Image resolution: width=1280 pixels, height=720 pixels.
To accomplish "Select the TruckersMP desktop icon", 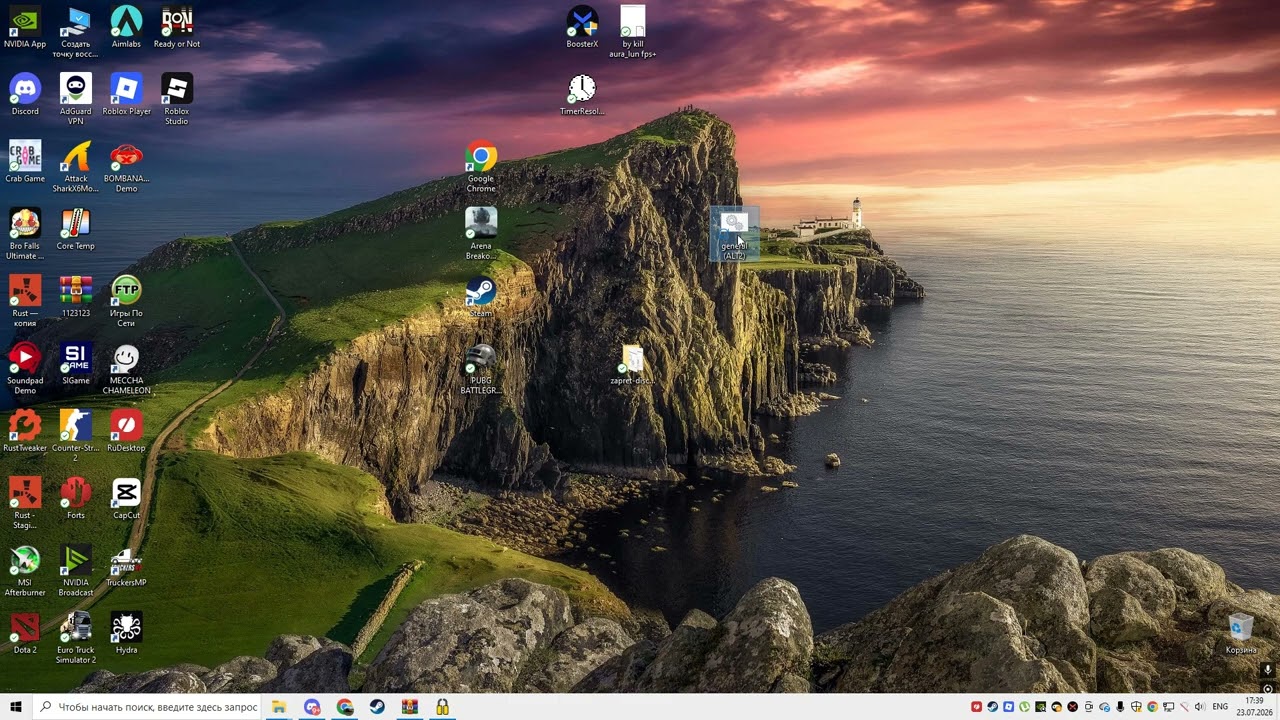I will tap(126, 564).
